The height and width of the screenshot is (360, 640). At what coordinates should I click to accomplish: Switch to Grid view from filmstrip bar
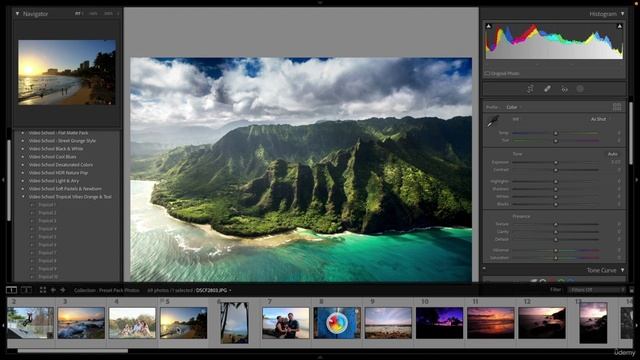43,290
